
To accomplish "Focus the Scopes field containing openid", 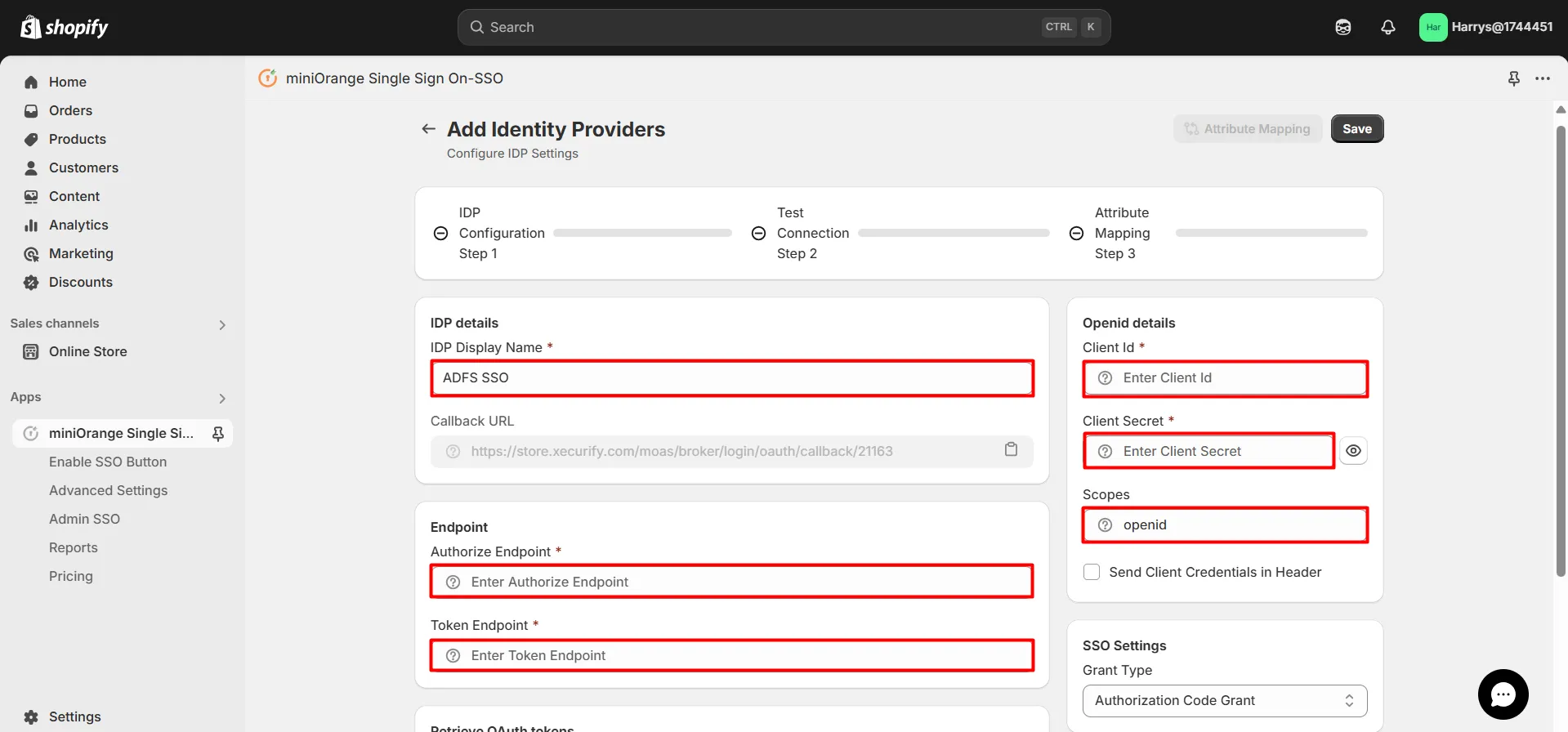I will click(1226, 524).
